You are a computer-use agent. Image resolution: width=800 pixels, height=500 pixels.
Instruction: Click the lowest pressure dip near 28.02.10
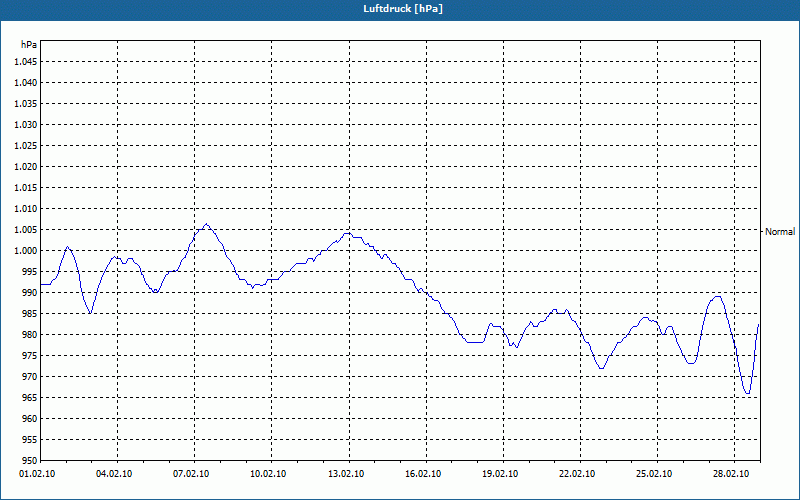[747, 393]
